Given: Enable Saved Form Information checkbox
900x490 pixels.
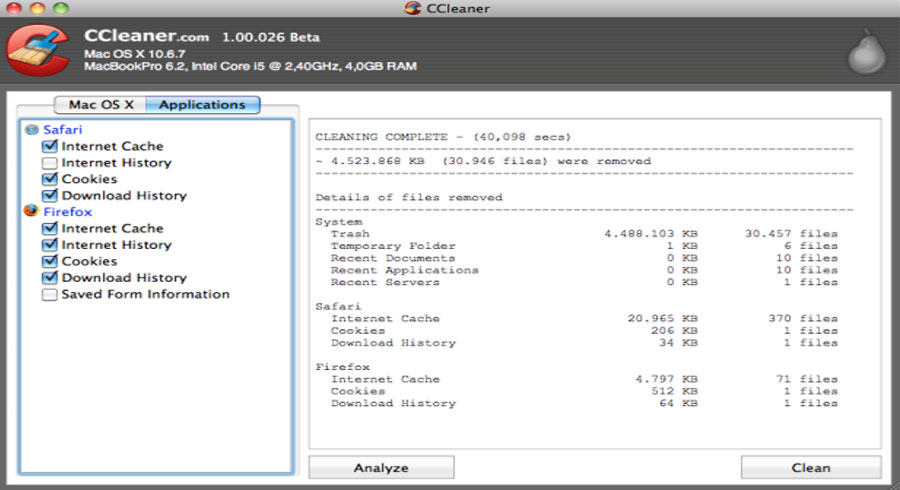Looking at the screenshot, I should [x=50, y=294].
